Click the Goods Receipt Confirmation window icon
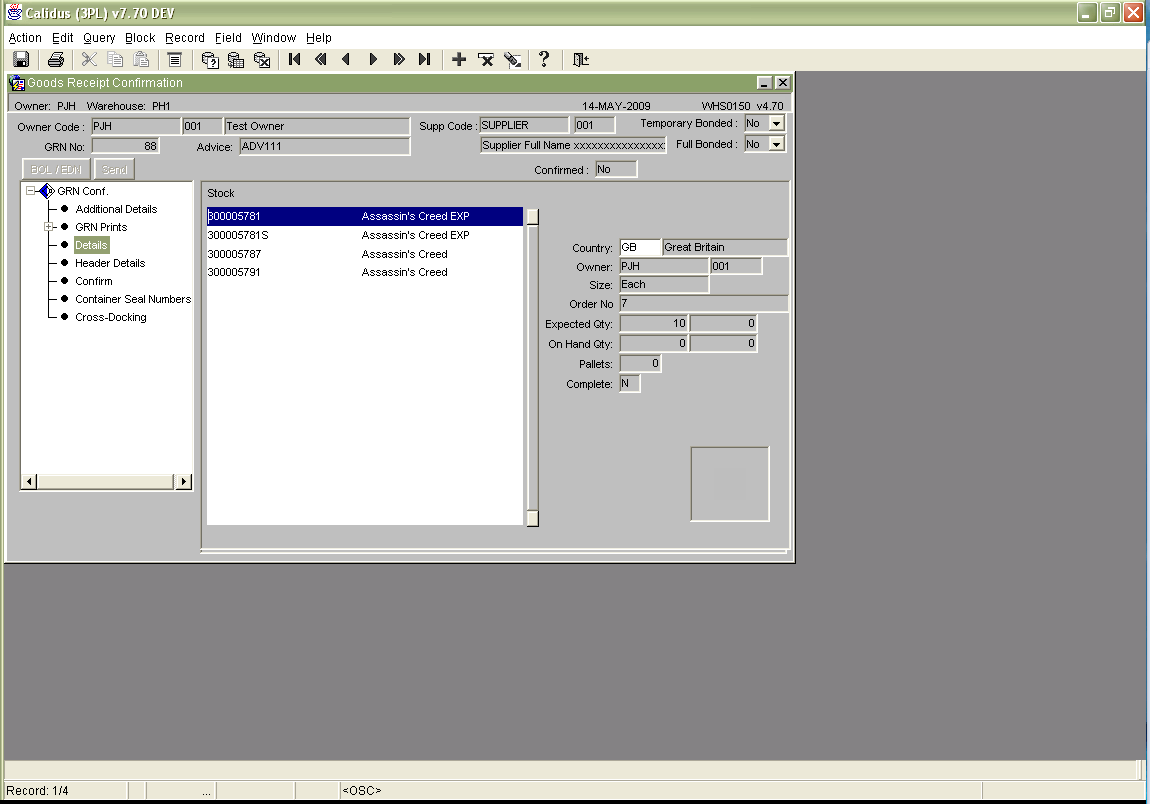The width and height of the screenshot is (1150, 804). (x=17, y=83)
